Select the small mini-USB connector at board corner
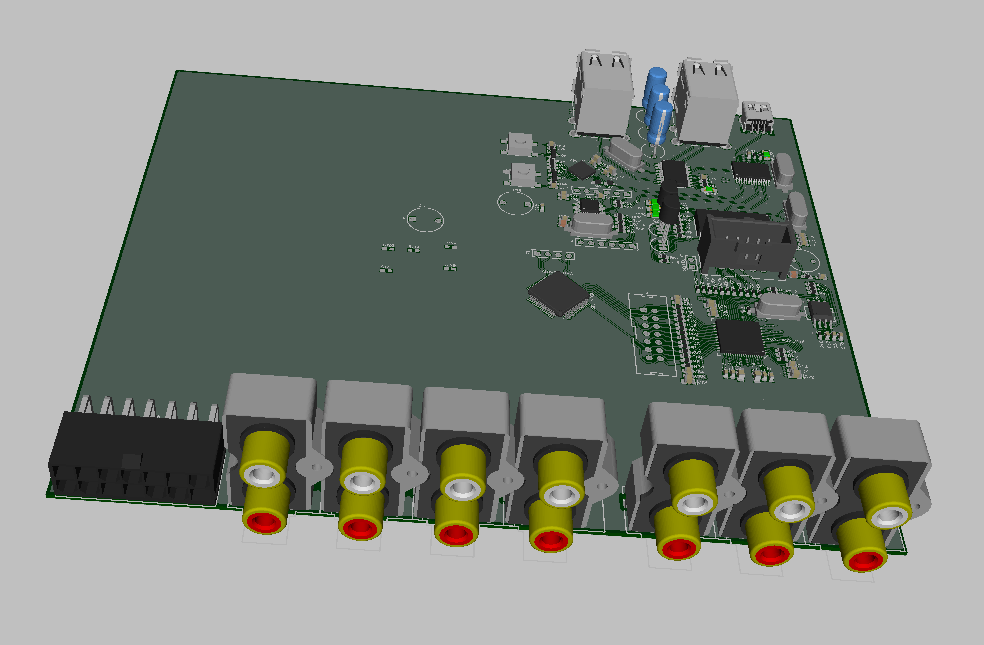Viewport: 984px width, 645px height. pos(758,117)
